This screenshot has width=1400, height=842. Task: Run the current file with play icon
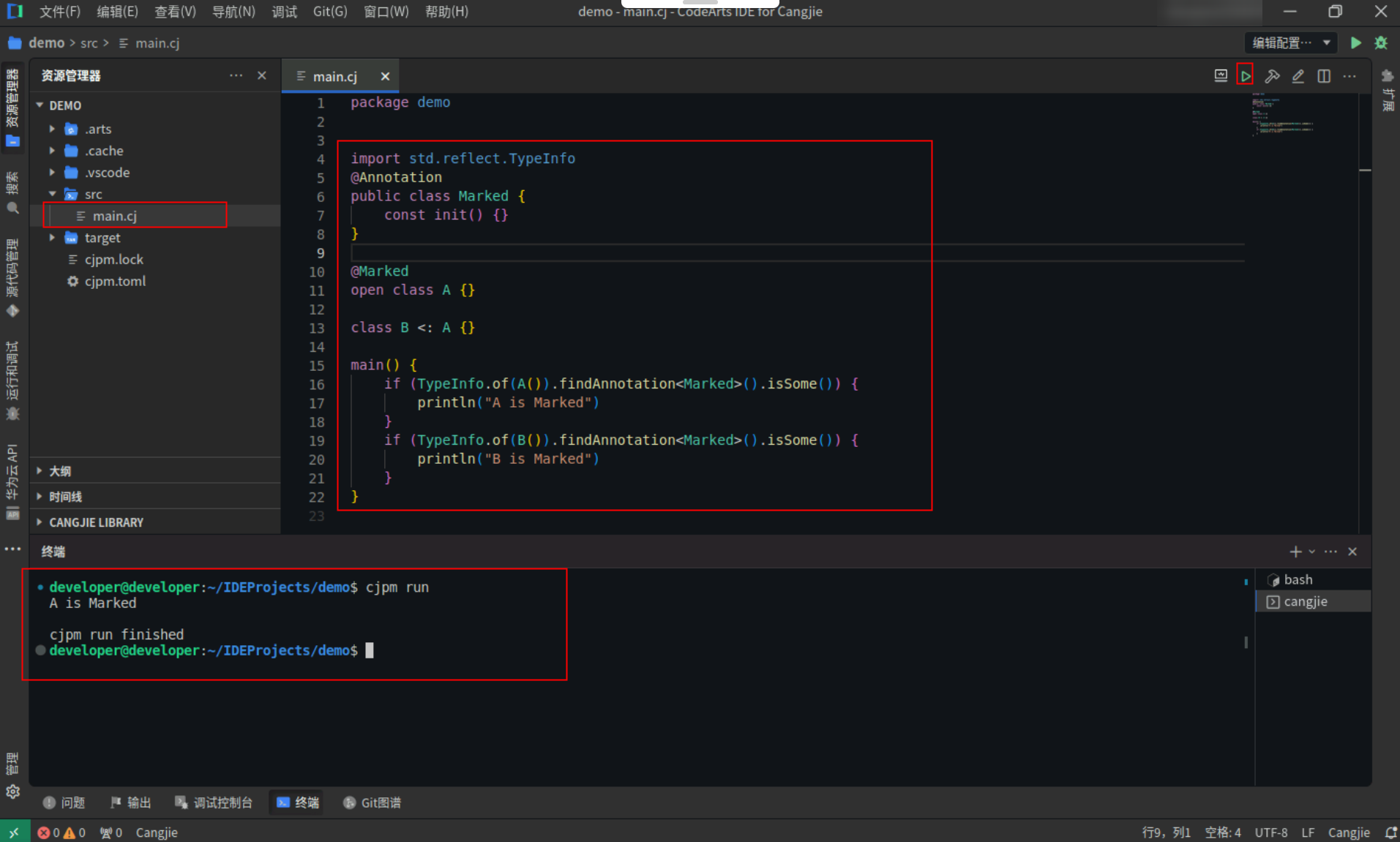[x=1245, y=75]
